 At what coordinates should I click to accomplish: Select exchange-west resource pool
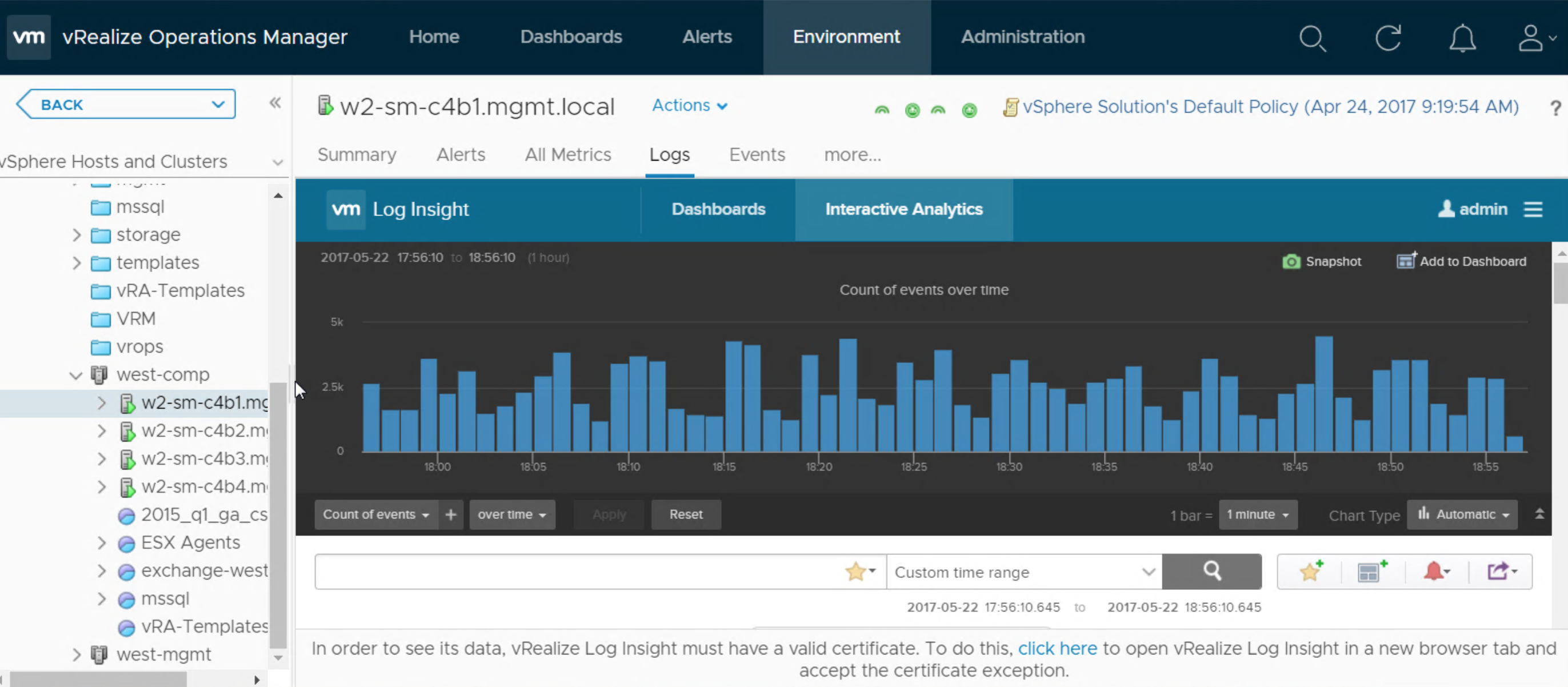(204, 572)
